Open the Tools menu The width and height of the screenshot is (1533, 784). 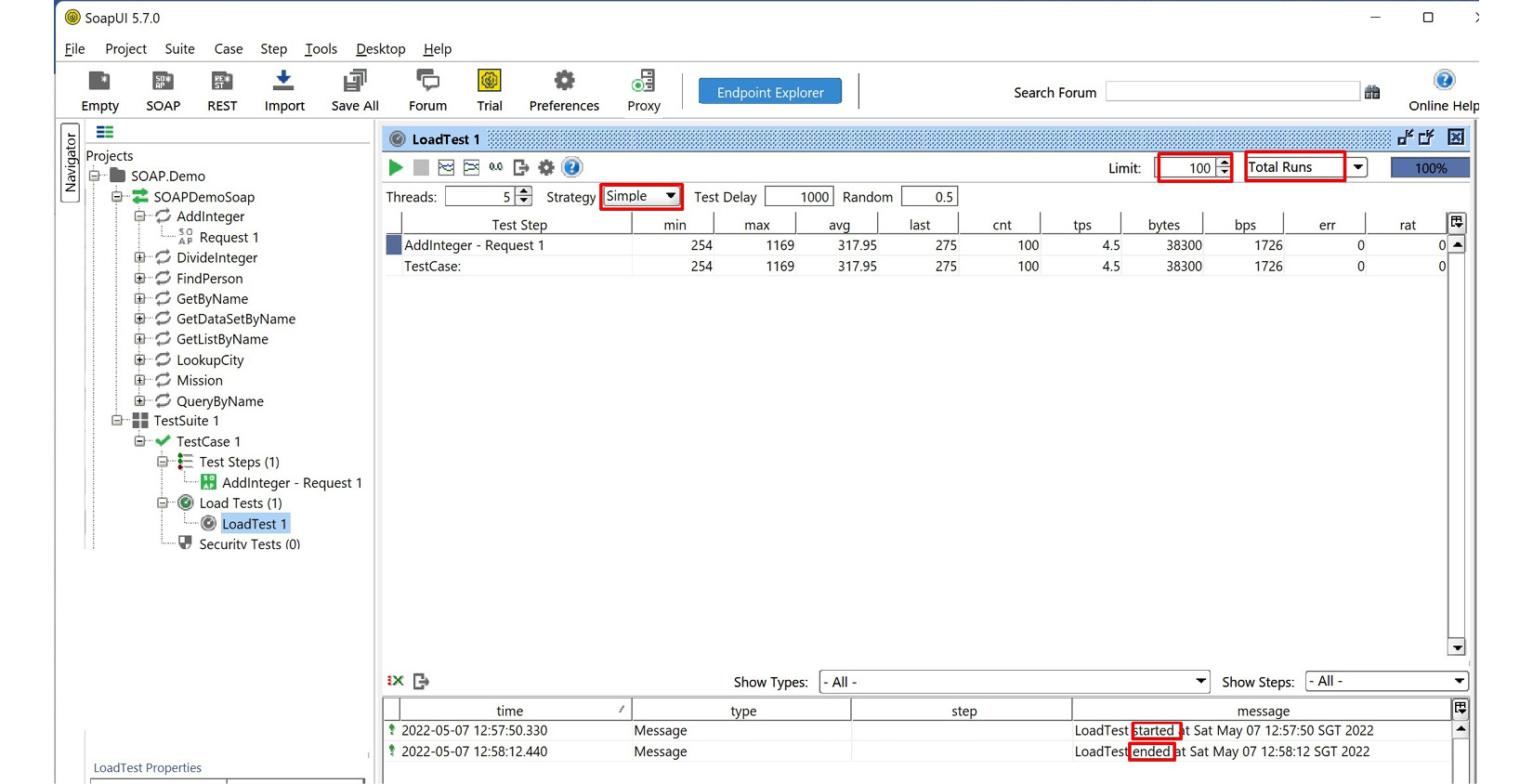[321, 49]
